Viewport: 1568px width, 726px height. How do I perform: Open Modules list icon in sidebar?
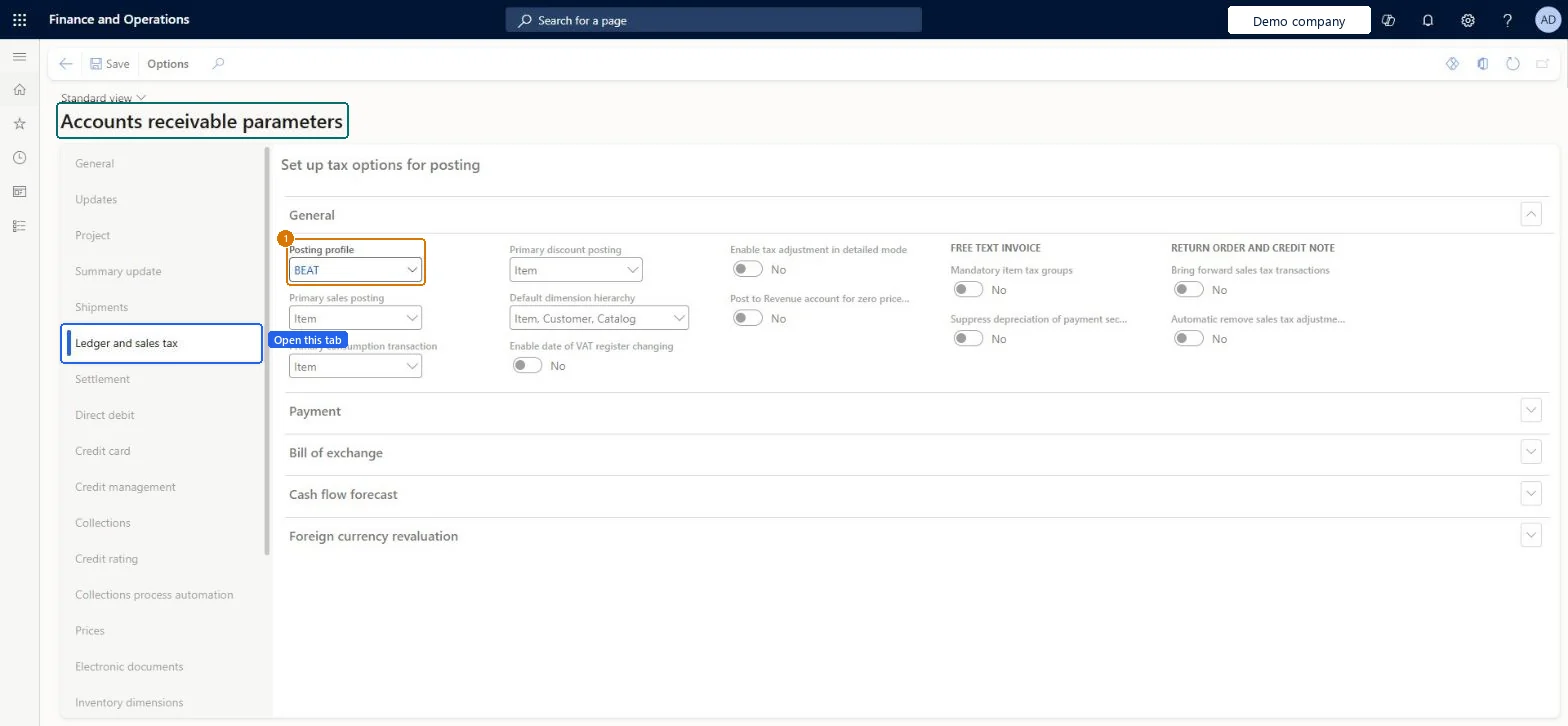[19, 226]
